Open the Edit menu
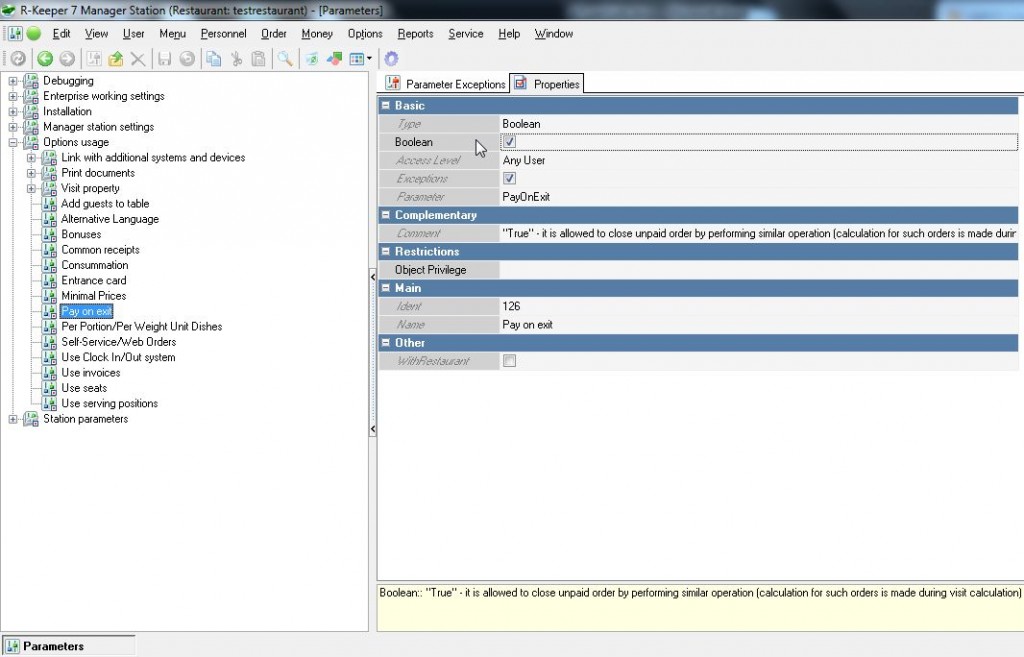Image resolution: width=1024 pixels, height=657 pixels. [61, 34]
